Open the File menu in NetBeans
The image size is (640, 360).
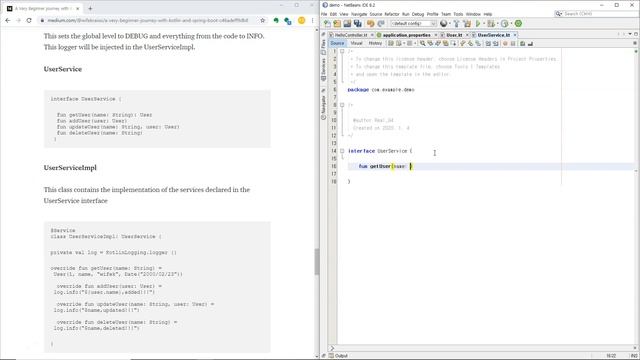click(x=324, y=14)
